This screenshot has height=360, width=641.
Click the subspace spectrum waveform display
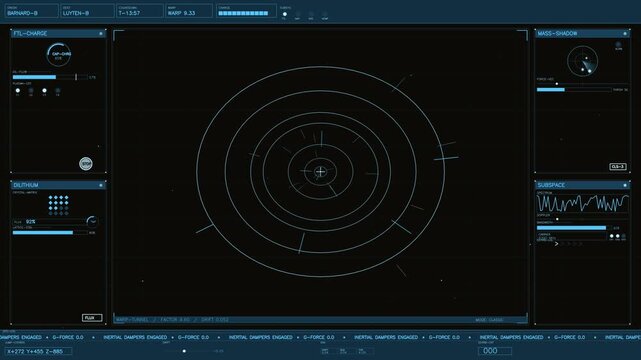click(583, 203)
